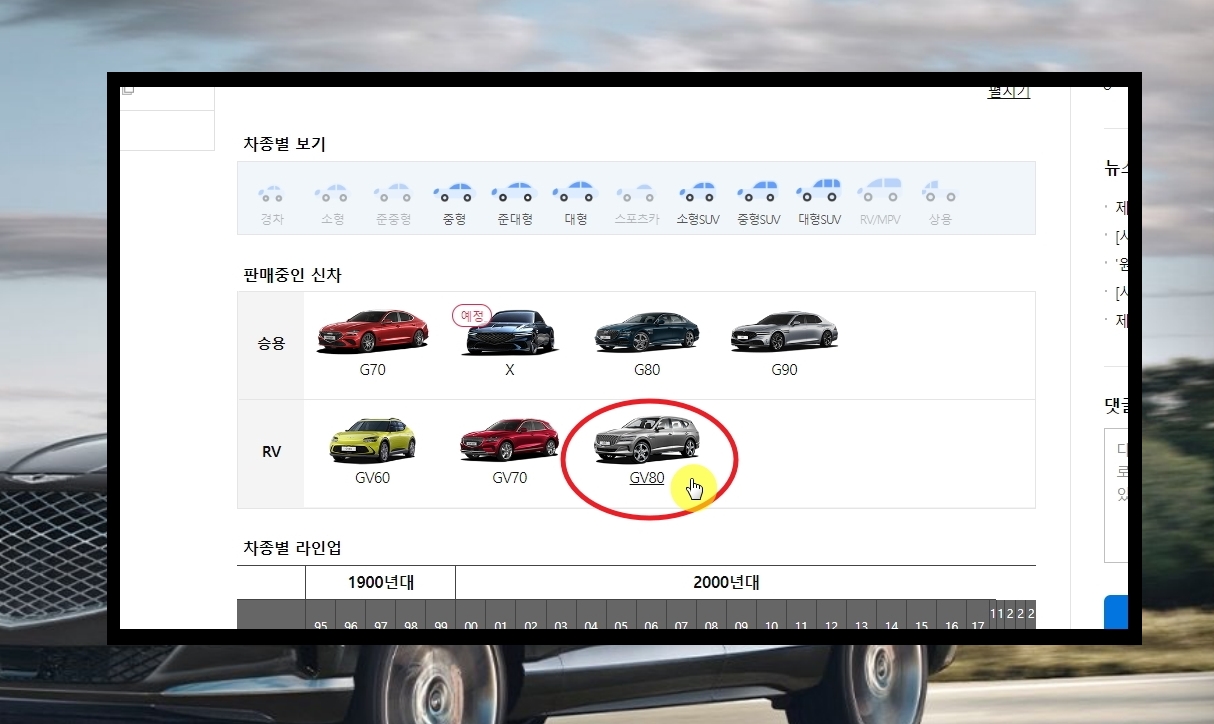This screenshot has height=724, width=1214.
Task: Select year 95 in lineup timeline
Action: coord(321,626)
